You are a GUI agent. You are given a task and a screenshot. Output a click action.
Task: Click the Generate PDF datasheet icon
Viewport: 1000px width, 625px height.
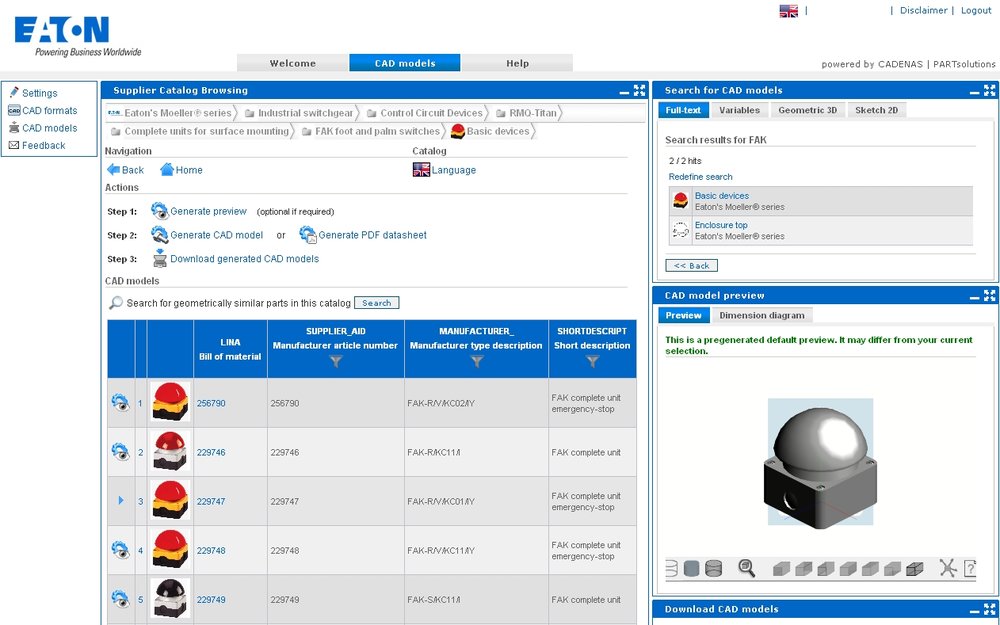(x=308, y=235)
